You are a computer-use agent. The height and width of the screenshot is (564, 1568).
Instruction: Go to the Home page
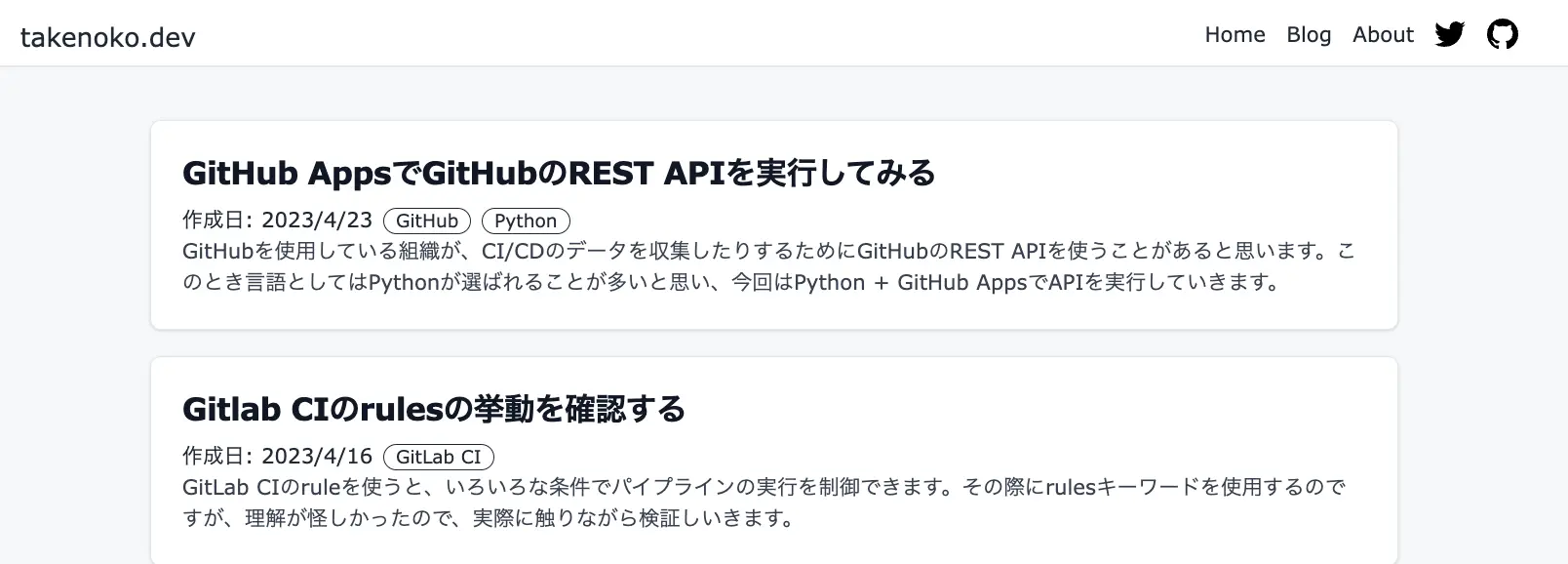click(x=1235, y=35)
